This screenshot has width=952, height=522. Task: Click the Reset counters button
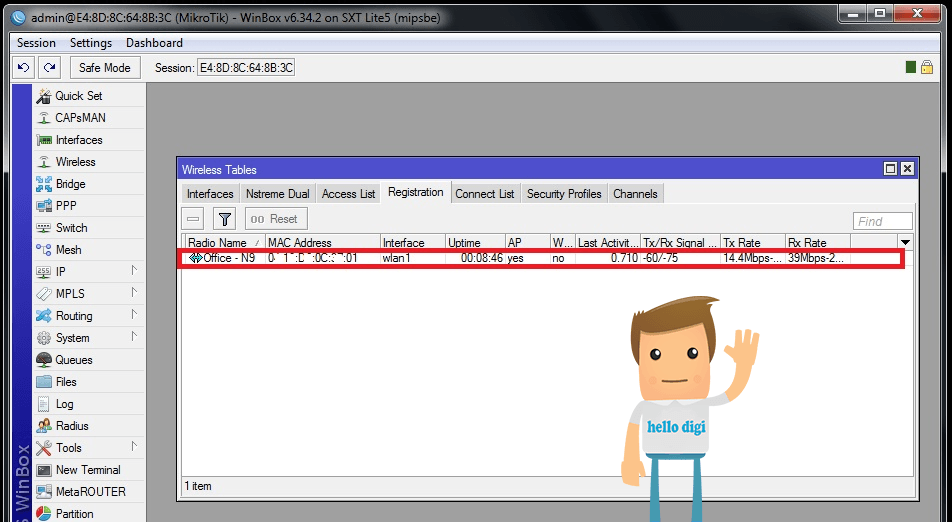click(276, 219)
